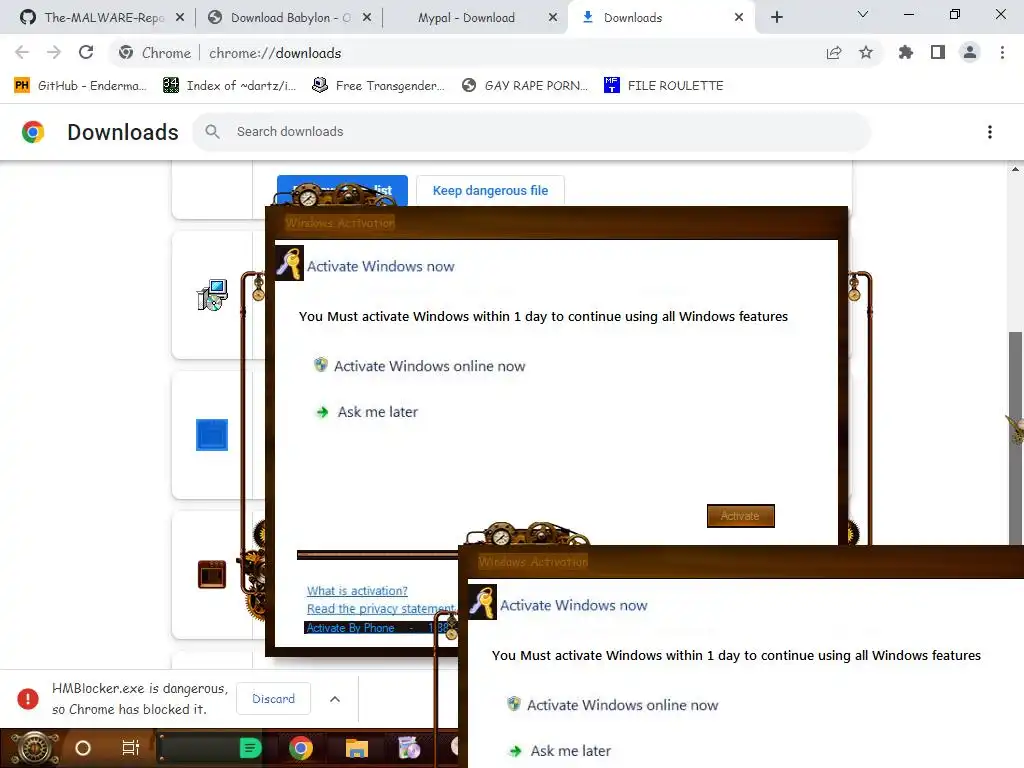Open Cortana circle on the taskbar
1024x768 pixels.
(83, 748)
